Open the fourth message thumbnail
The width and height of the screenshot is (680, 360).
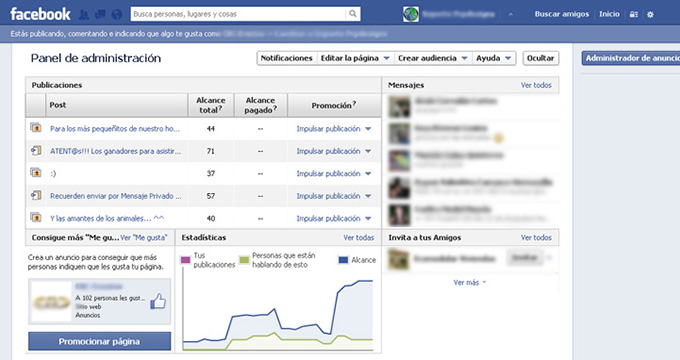pyautogui.click(x=399, y=188)
